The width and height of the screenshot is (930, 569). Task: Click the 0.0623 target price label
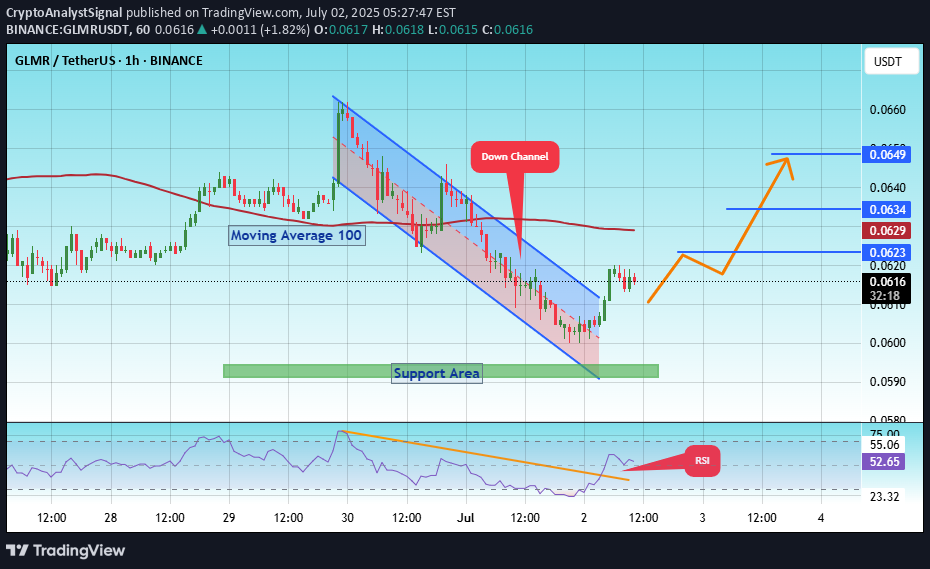[x=887, y=253]
